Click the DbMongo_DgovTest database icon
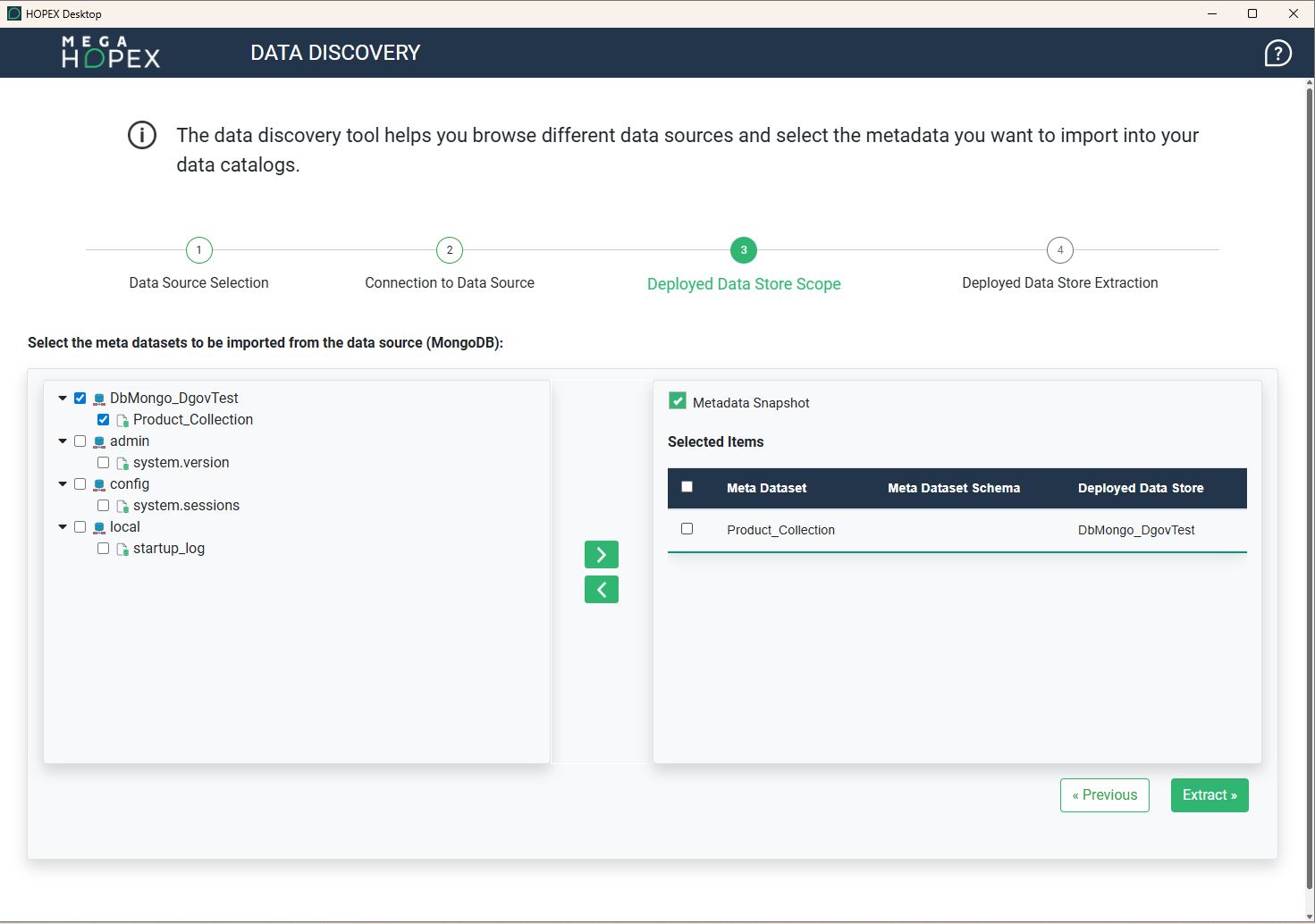 pos(99,399)
